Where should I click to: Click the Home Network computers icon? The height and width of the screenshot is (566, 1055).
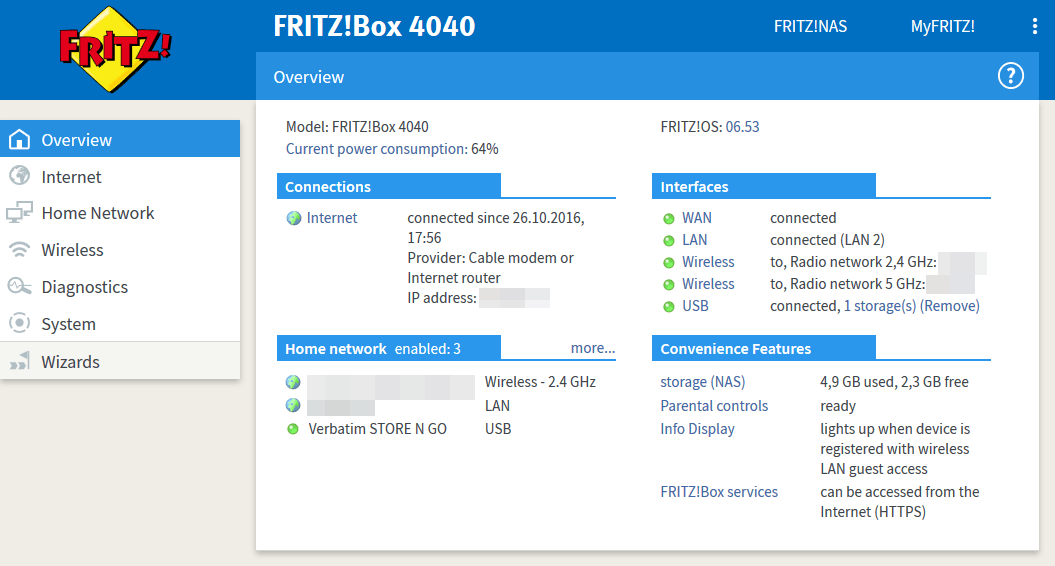20,213
